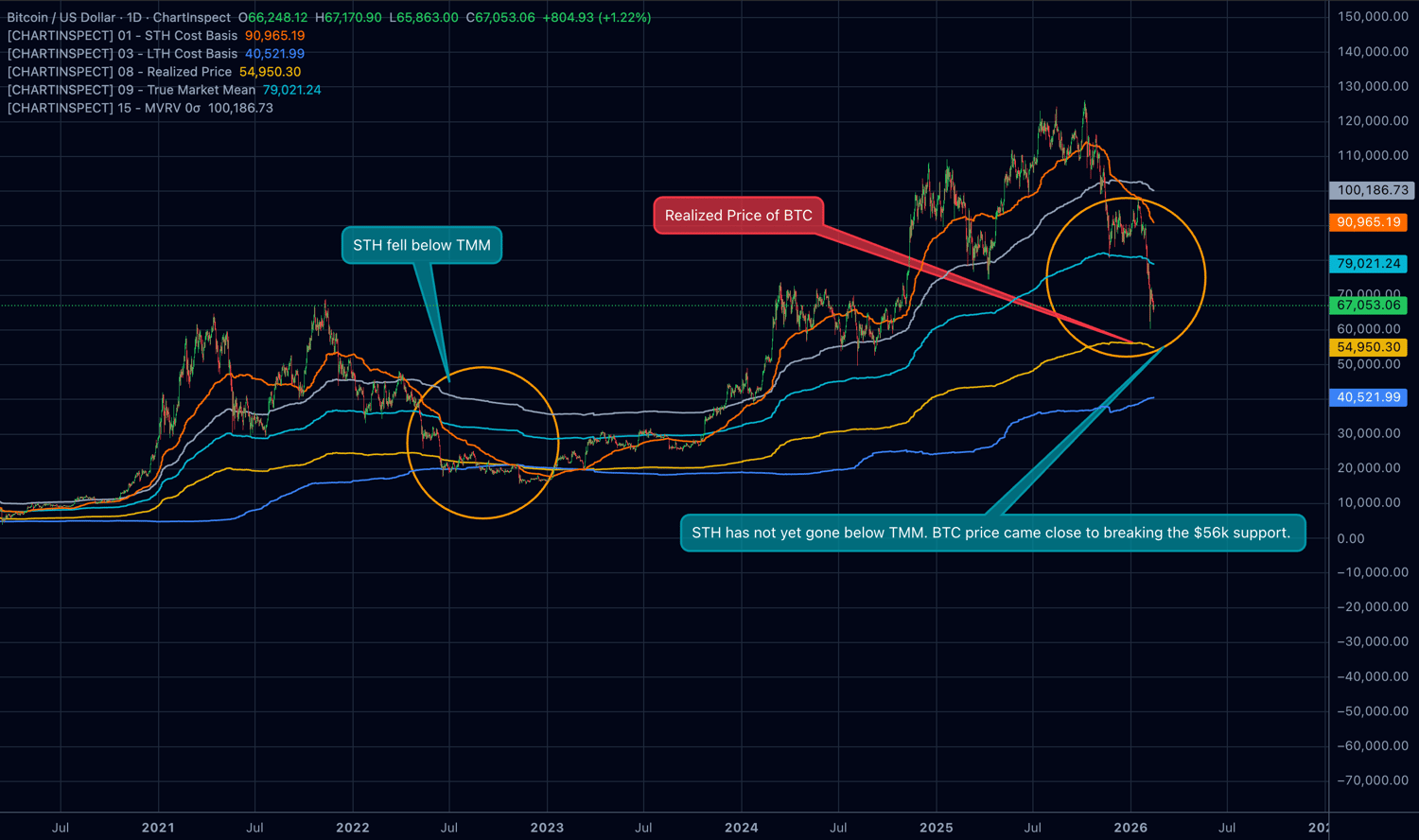This screenshot has width=1419, height=840.
Task: Click the gray 100,186.73 price tag on the scale
Action: (x=1370, y=190)
